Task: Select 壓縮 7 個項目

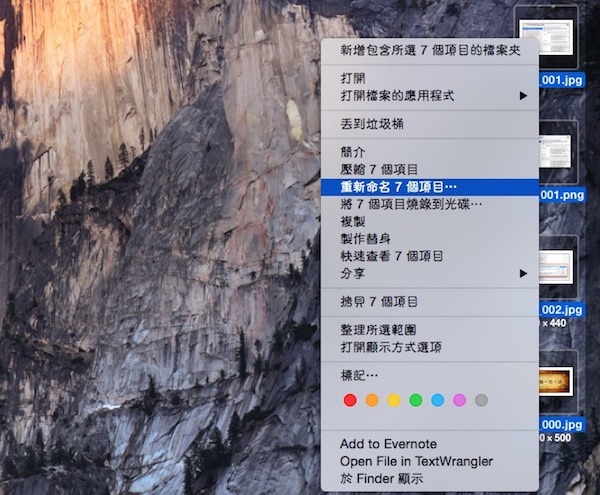Action: 430,169
